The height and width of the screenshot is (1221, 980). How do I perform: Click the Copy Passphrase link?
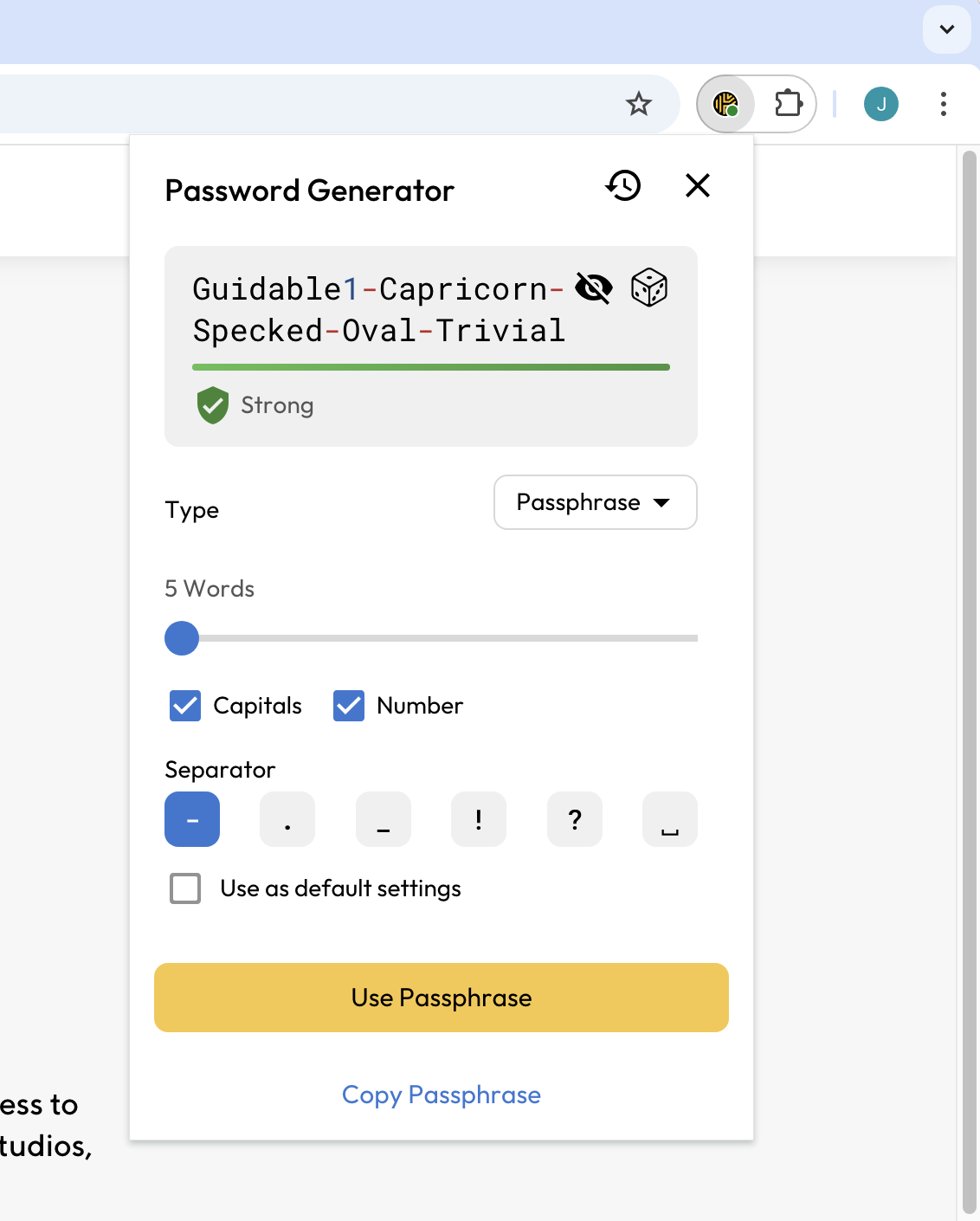tap(442, 1095)
